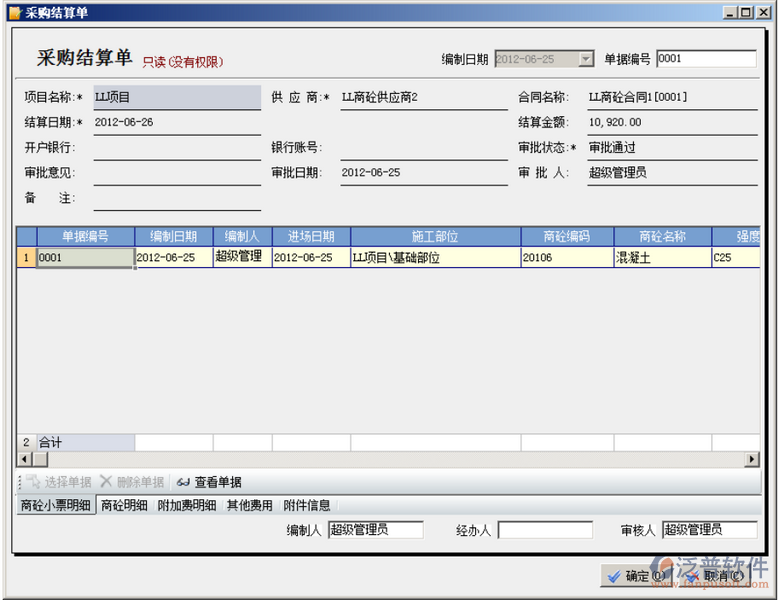
Task: Click the 选择单据 toolbar icon
Action: click(x=33, y=481)
